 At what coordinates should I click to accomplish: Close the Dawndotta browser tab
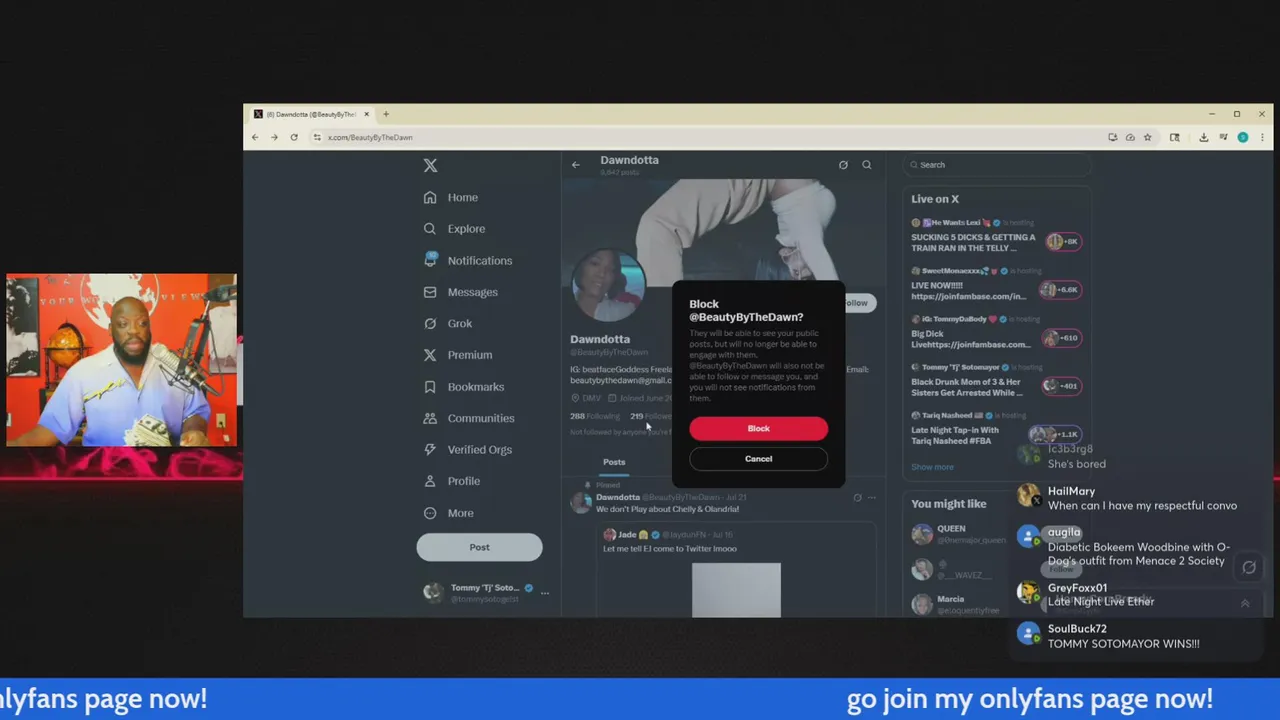click(366, 114)
